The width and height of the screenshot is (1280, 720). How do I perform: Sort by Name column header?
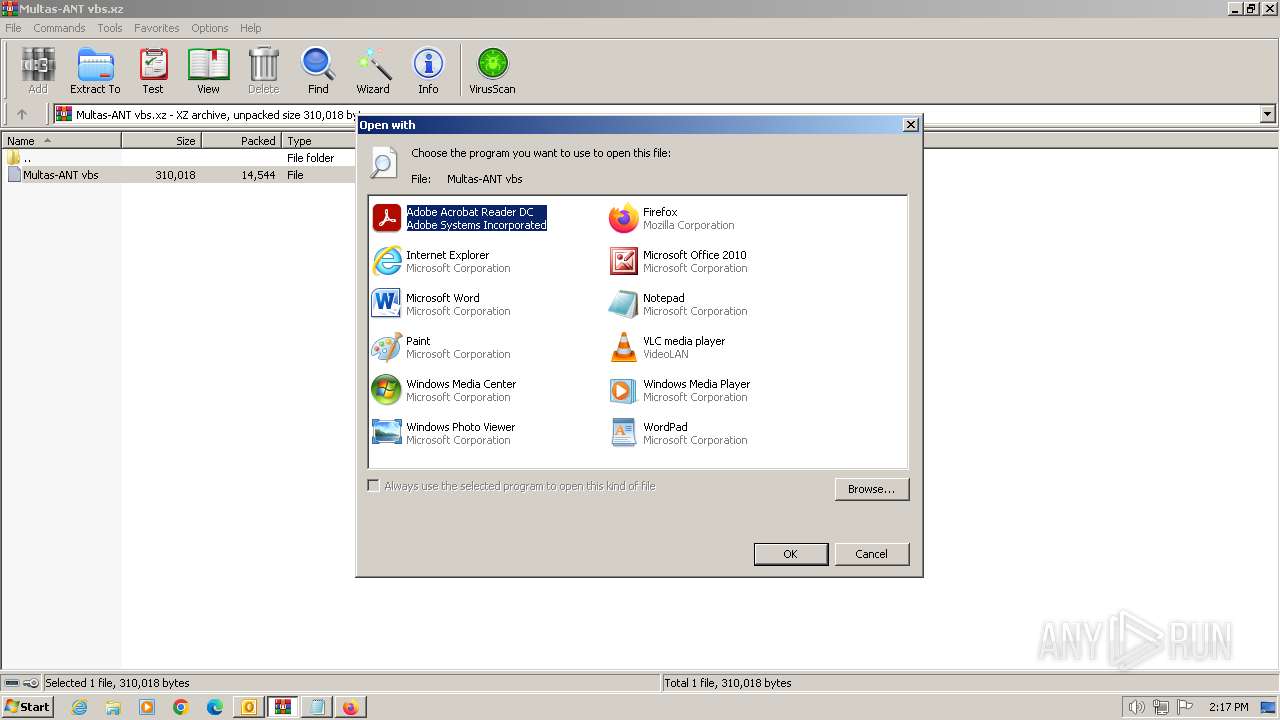click(61, 141)
